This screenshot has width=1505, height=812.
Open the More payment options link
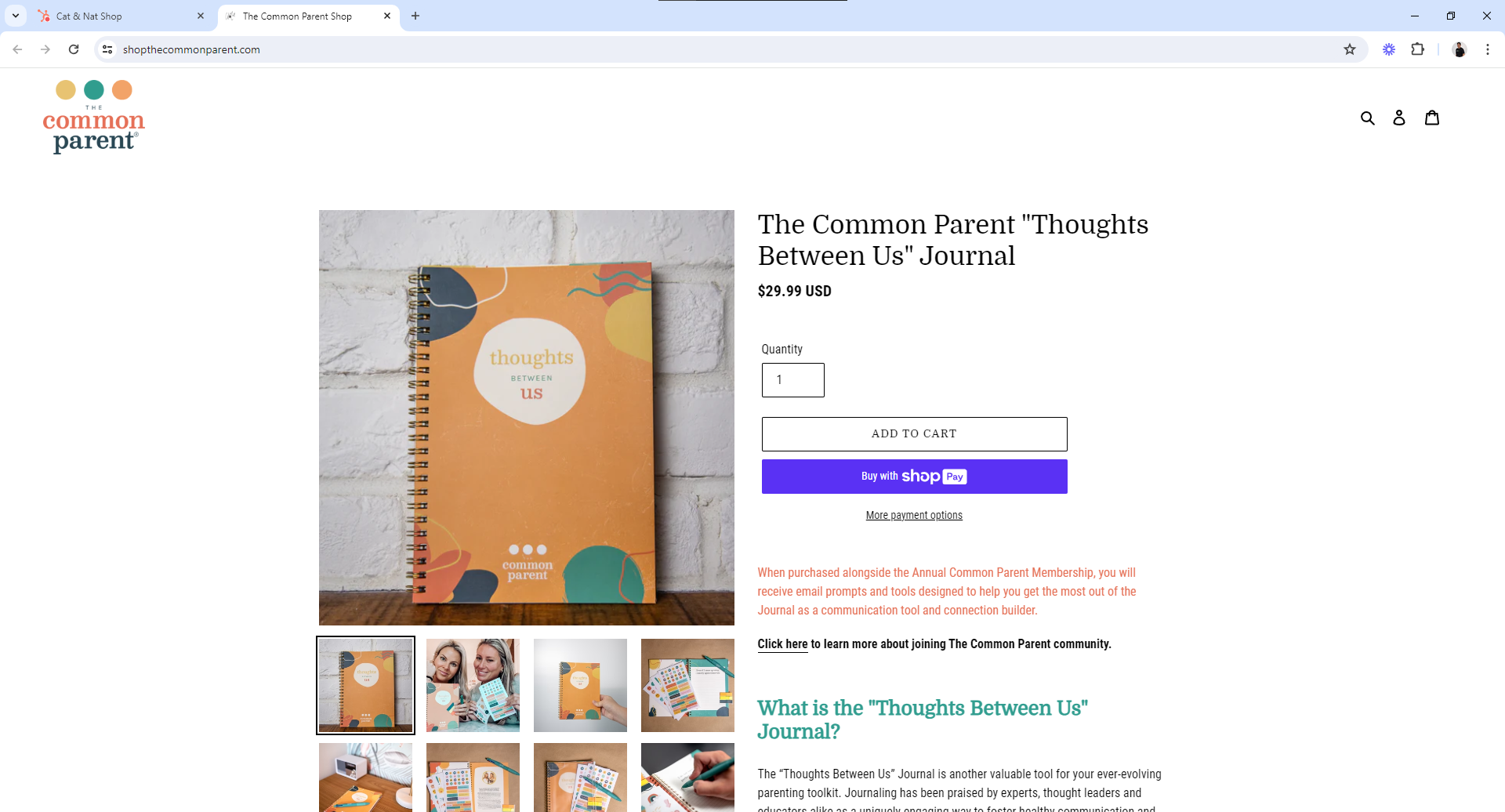pos(914,515)
